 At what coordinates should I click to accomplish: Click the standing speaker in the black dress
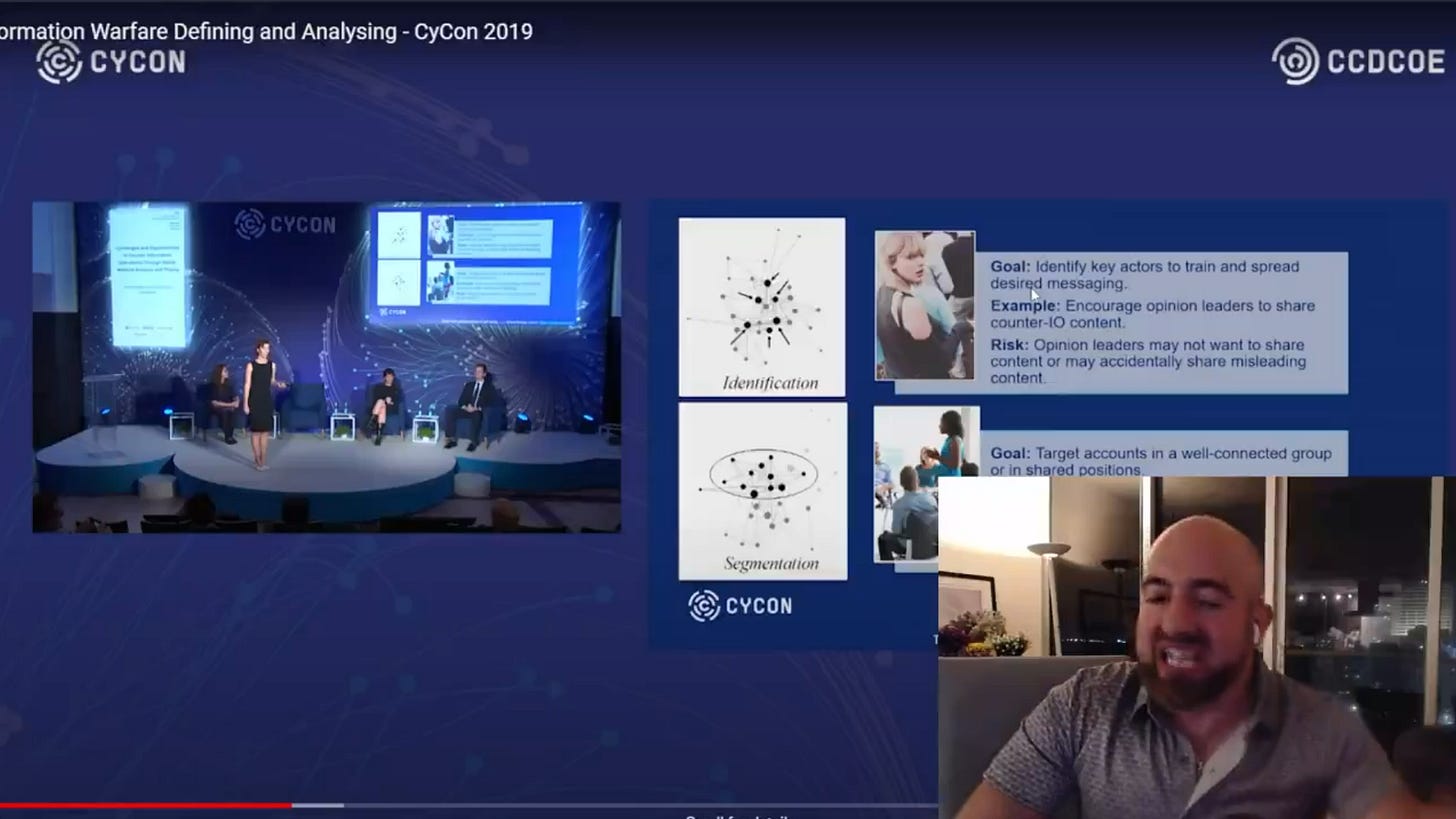(x=261, y=404)
